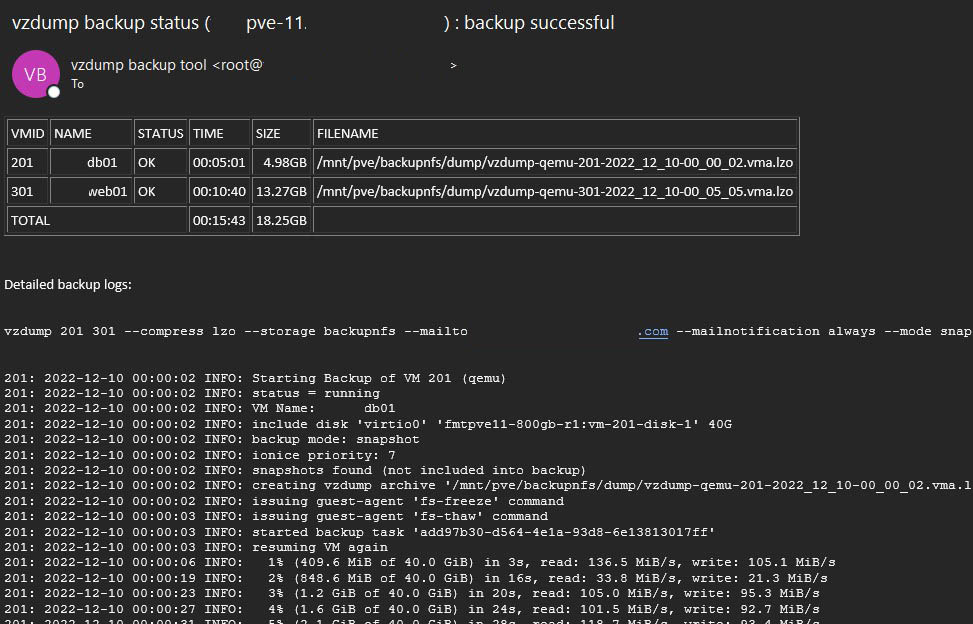Click the TIME column header
This screenshot has height=624, width=973.
click(x=209, y=133)
